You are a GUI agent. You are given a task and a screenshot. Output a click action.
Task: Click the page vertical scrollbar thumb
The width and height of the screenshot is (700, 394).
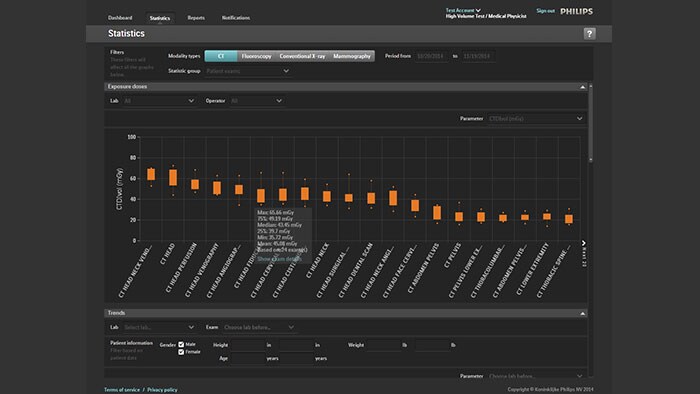click(x=591, y=123)
